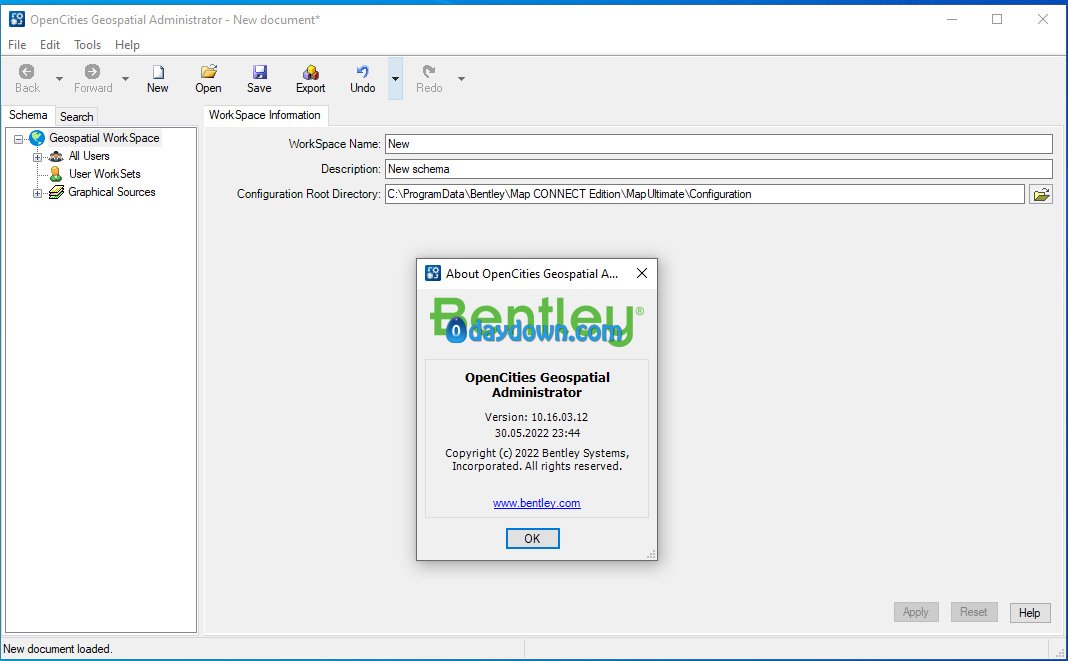This screenshot has width=1068, height=661.
Task: Click the Configuration Root Directory field
Action: [704, 194]
